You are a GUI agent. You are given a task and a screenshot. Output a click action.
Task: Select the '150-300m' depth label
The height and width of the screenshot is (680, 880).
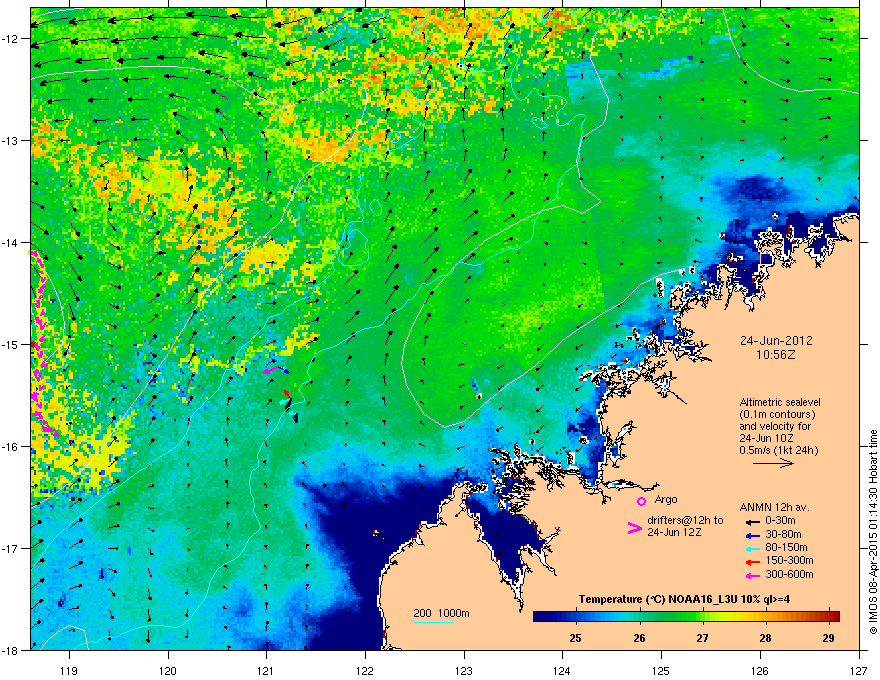[789, 560]
